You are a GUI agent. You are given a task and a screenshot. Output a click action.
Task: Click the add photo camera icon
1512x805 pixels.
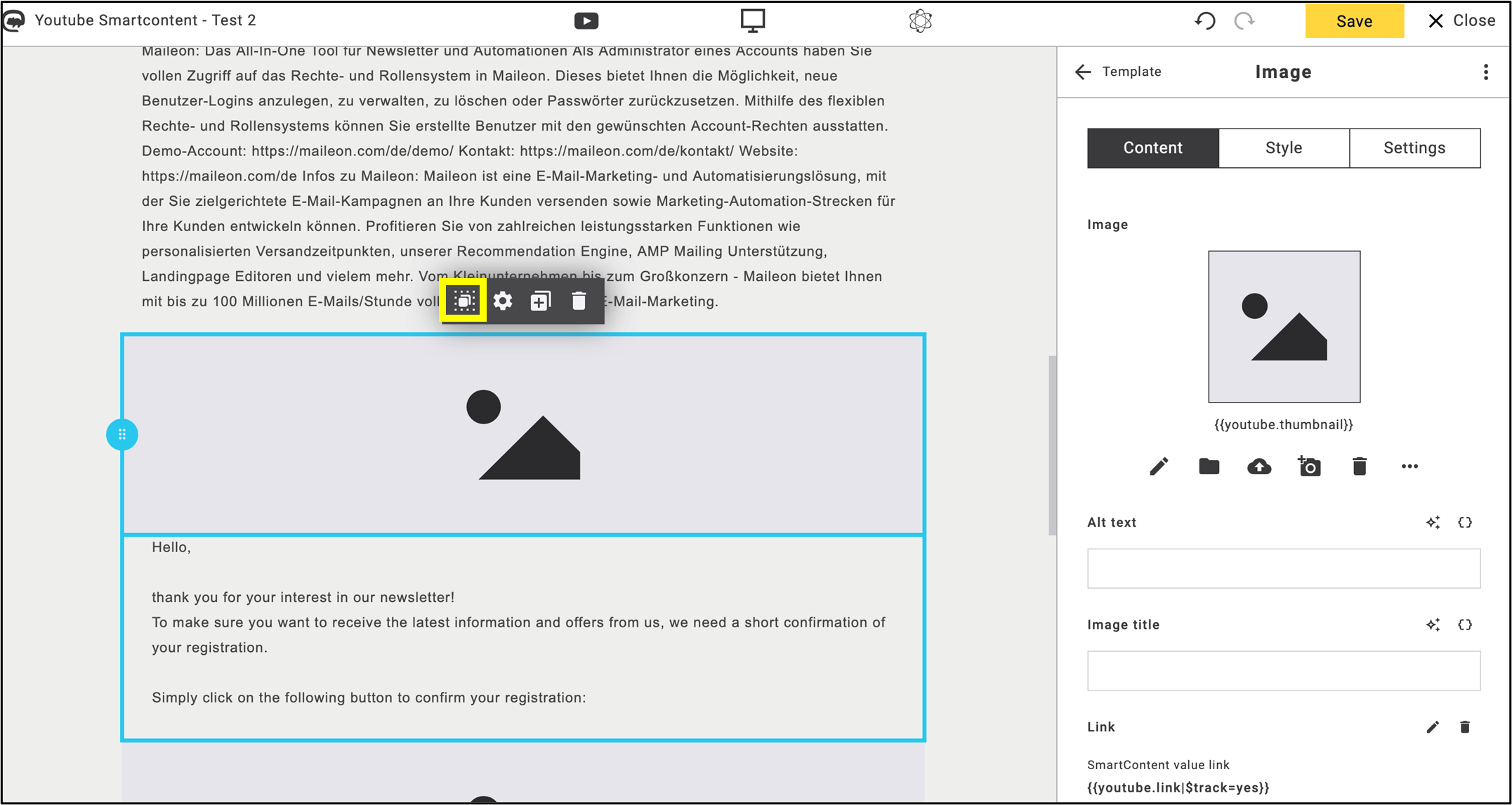tap(1309, 466)
